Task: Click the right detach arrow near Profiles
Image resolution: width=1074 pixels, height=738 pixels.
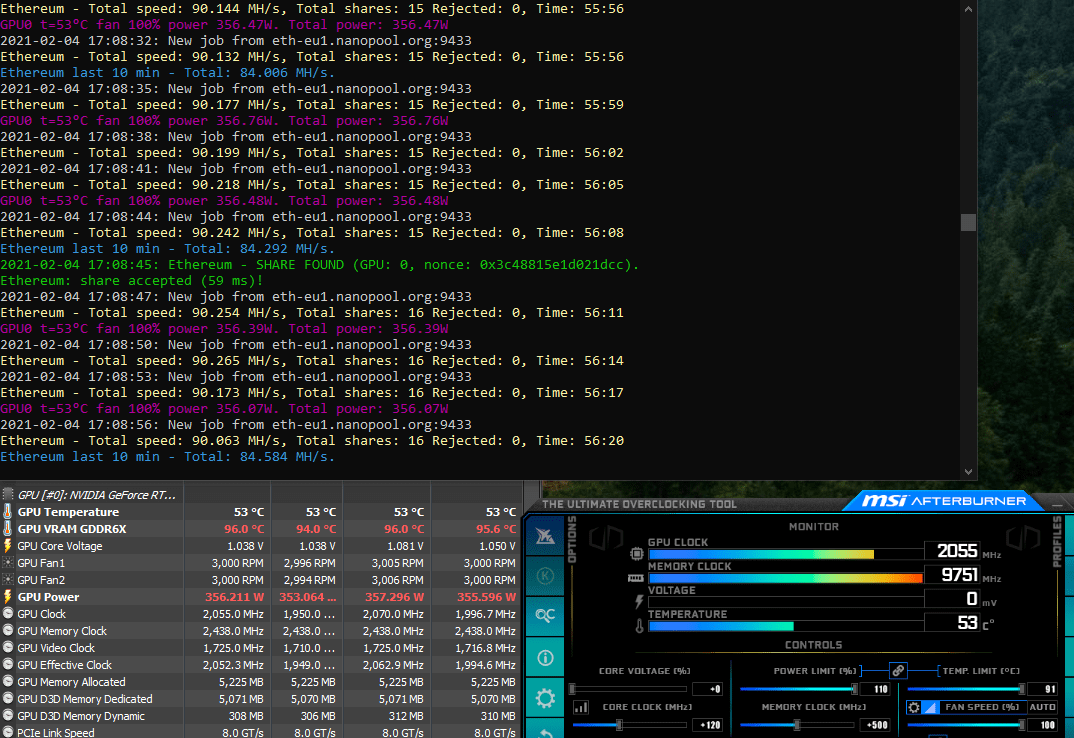Action: (1023, 538)
